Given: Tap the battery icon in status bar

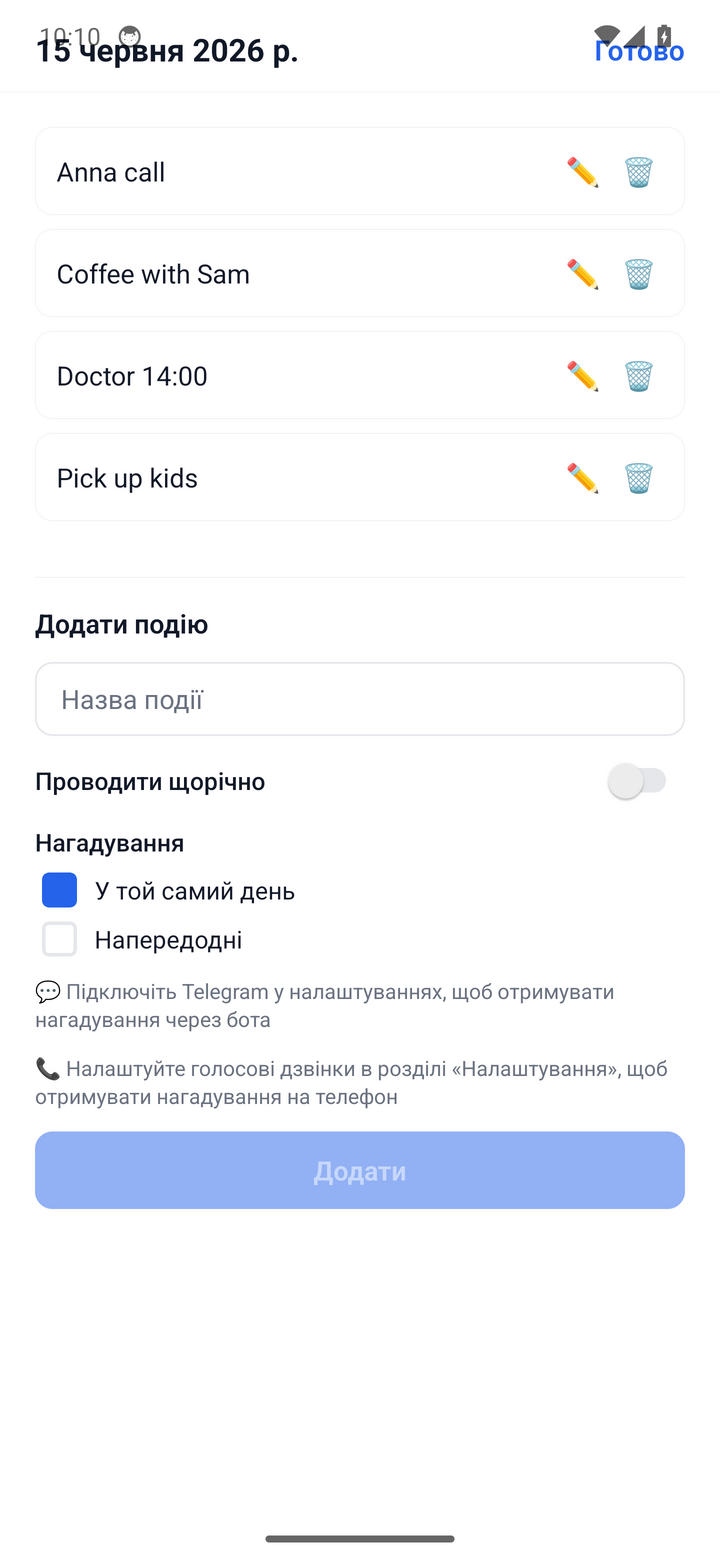Looking at the screenshot, I should (664, 37).
